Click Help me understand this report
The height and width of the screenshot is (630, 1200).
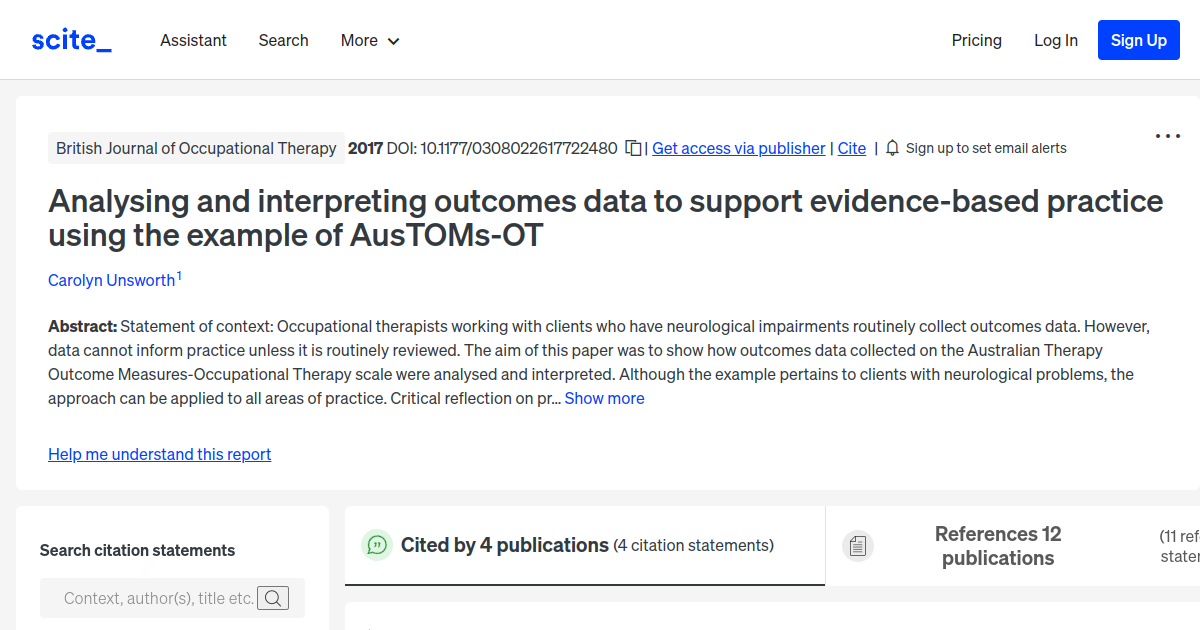click(x=159, y=454)
